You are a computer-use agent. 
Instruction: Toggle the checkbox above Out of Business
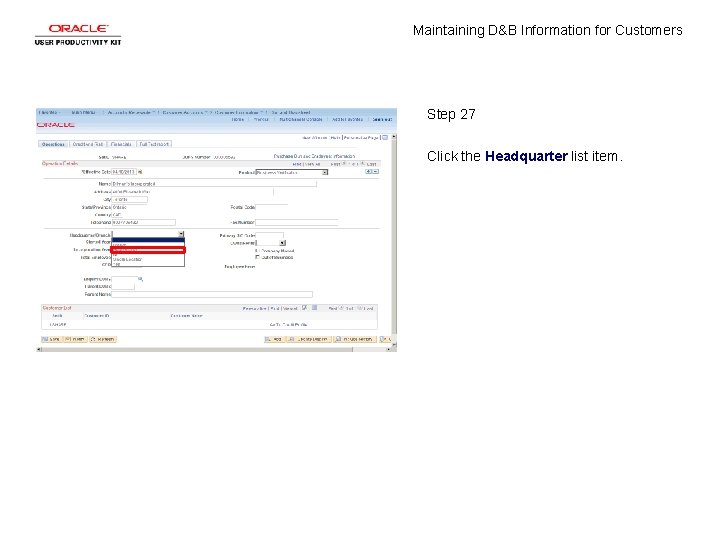click(x=257, y=251)
